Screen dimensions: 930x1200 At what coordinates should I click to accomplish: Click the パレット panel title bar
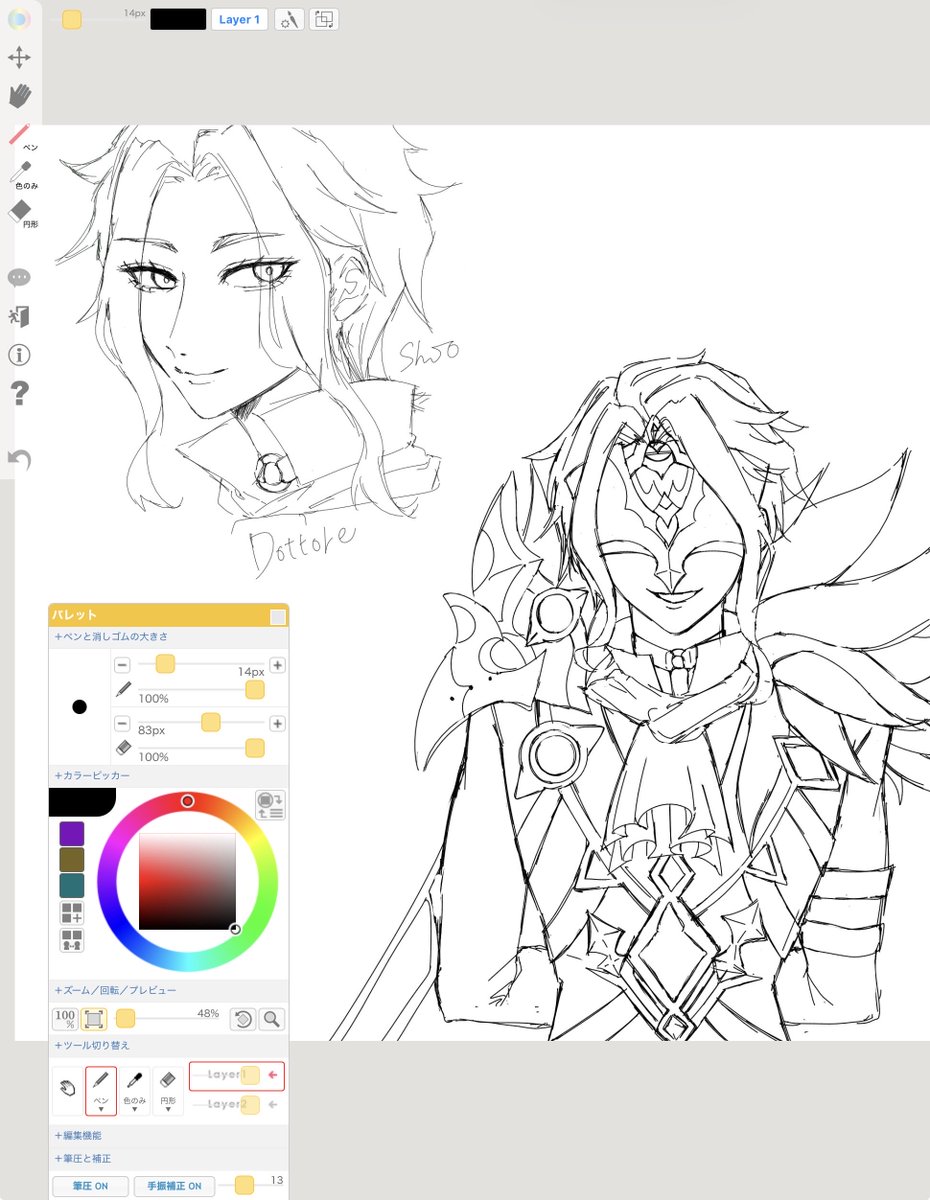click(168, 615)
